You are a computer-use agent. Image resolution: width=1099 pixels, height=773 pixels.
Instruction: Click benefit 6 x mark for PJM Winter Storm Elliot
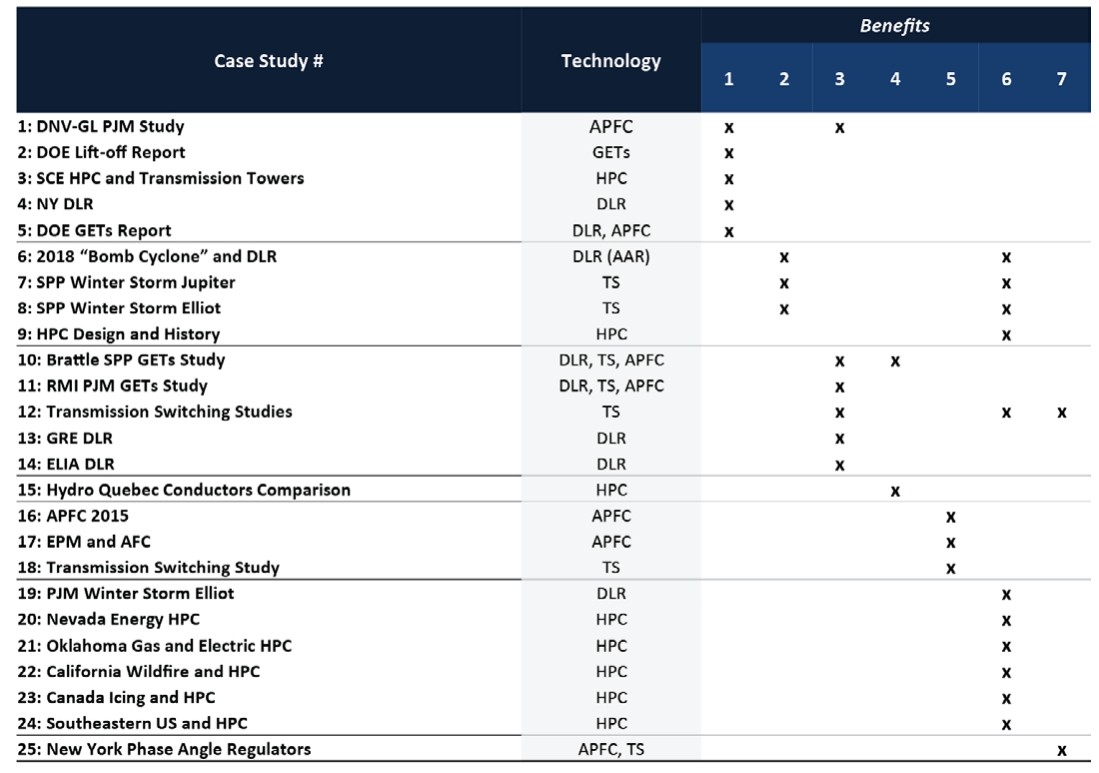pos(1006,595)
